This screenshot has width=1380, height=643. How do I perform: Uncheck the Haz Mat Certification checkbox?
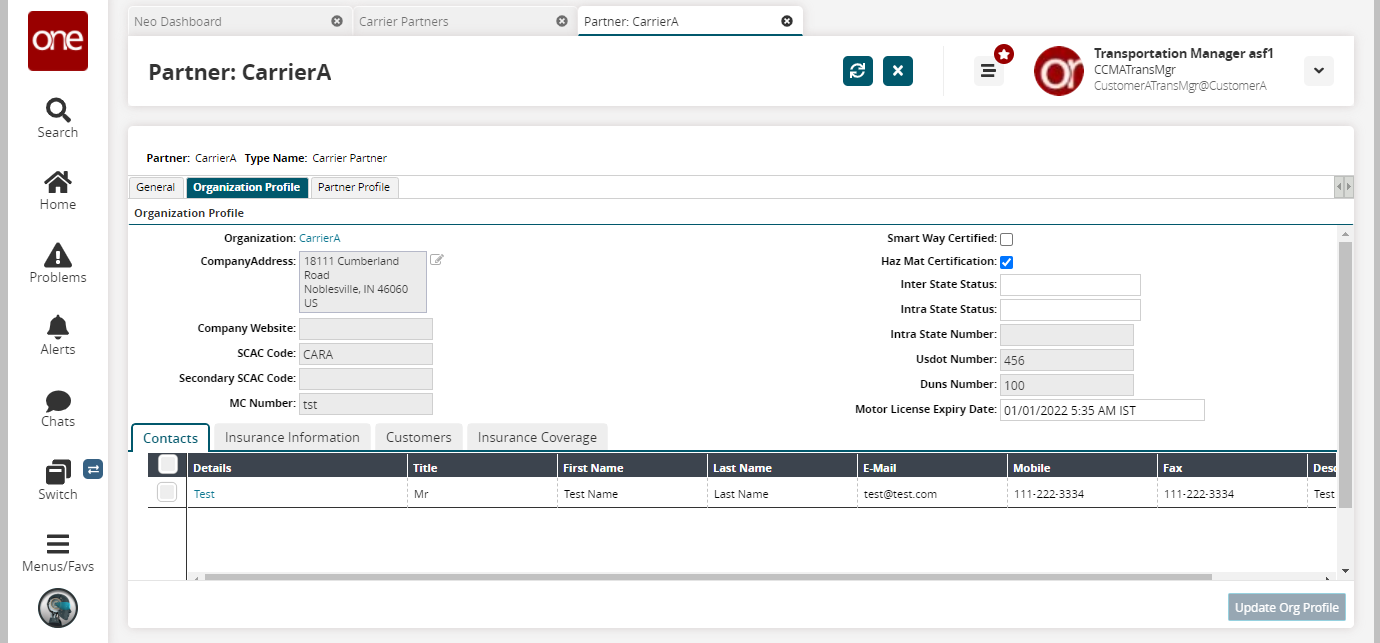tap(1007, 262)
